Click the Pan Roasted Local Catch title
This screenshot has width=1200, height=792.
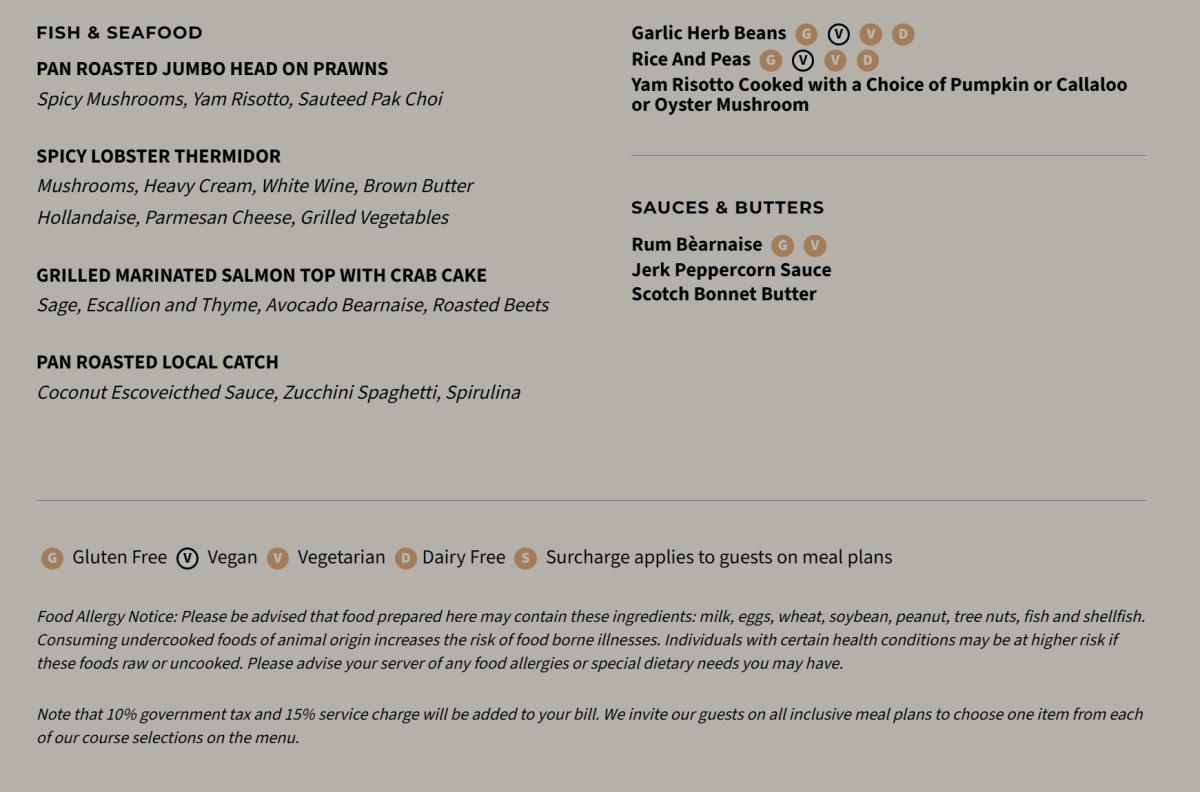click(157, 362)
